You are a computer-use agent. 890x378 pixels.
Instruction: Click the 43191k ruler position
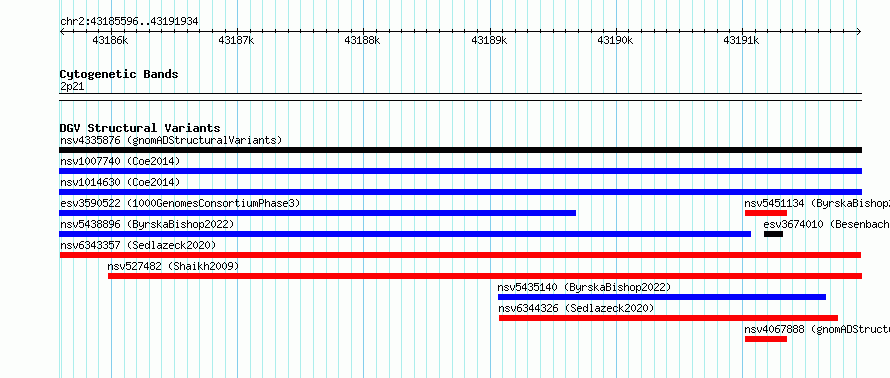pos(741,40)
